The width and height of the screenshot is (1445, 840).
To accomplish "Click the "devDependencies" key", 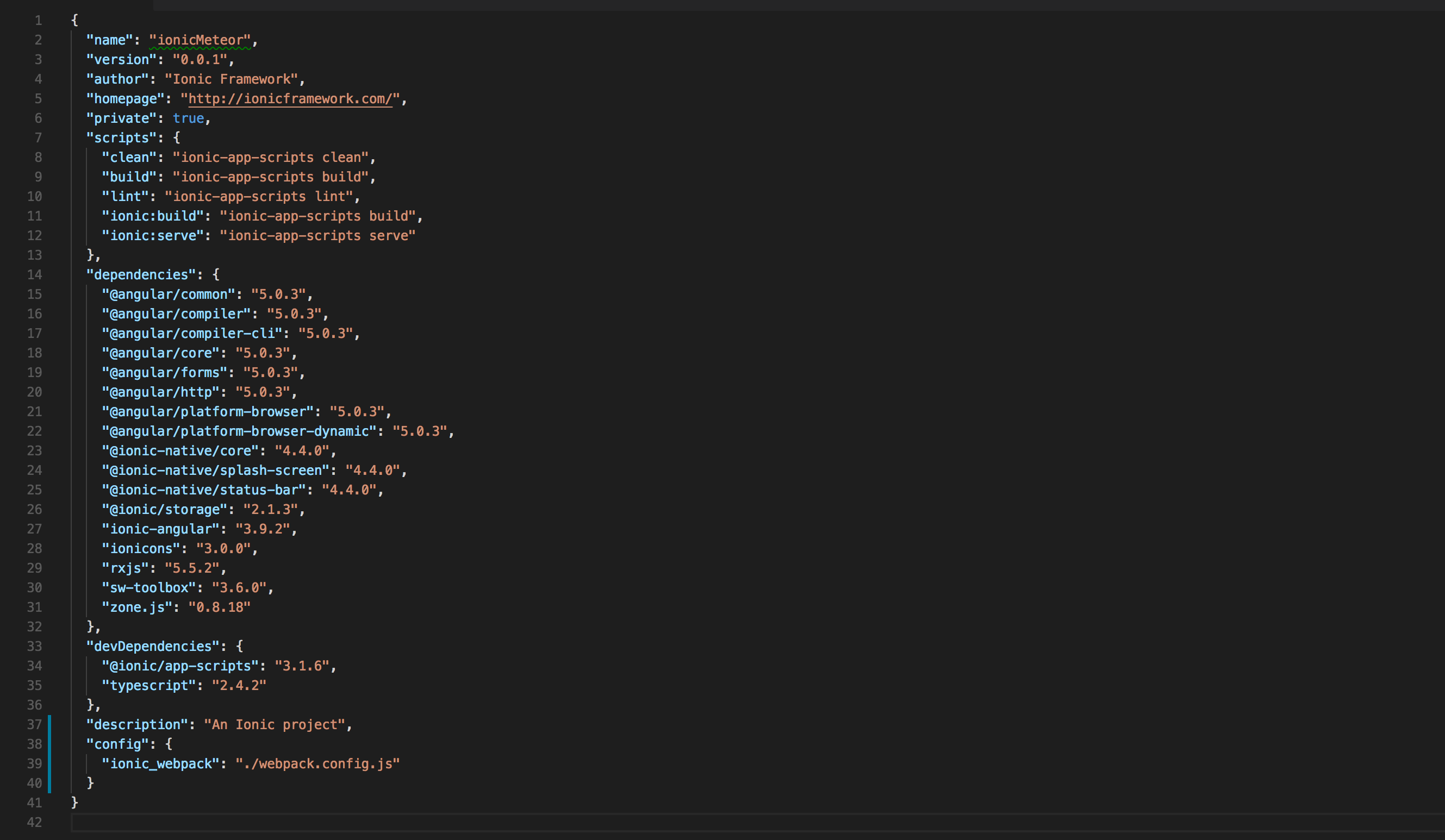I will pos(153,647).
